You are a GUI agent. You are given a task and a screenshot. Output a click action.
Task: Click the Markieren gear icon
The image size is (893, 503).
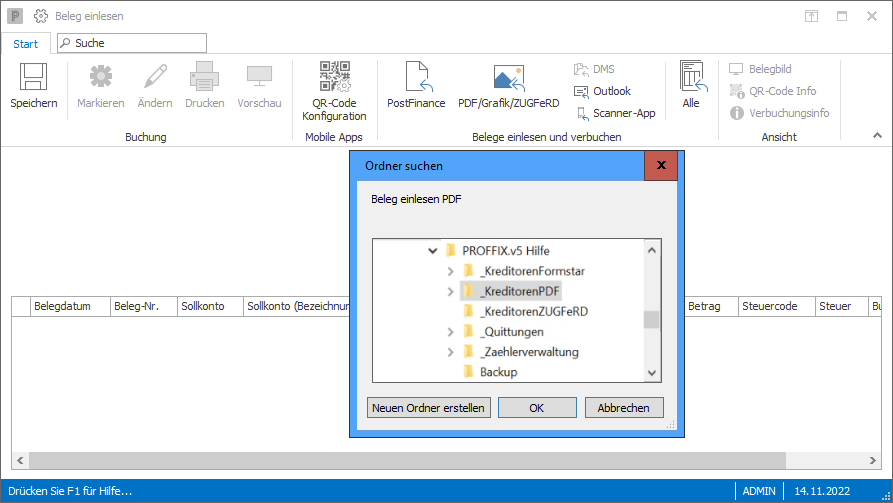(101, 76)
